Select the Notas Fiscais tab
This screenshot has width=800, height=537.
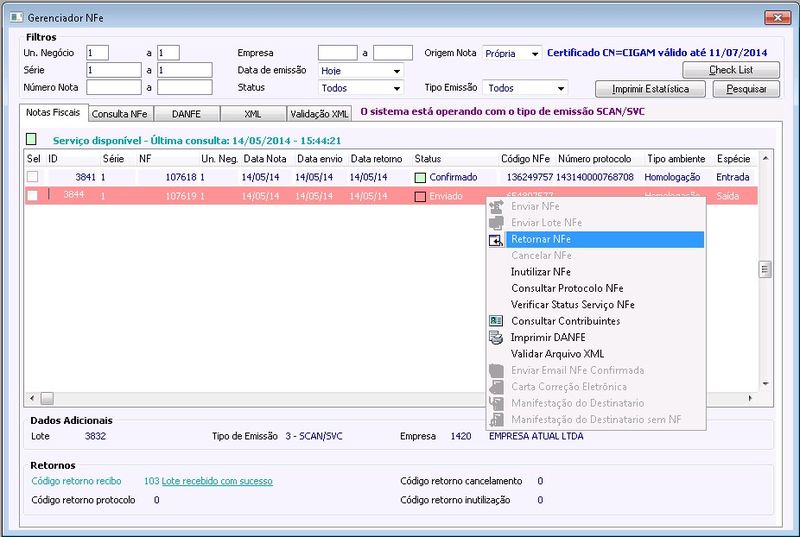(x=53, y=113)
